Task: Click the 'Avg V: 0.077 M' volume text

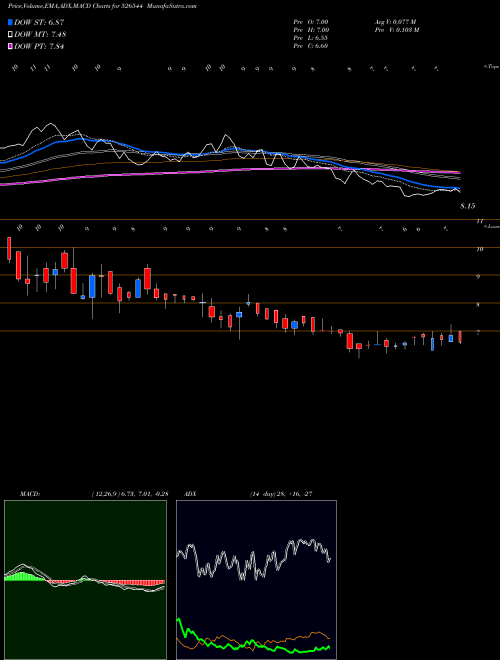Action: [x=395, y=22]
